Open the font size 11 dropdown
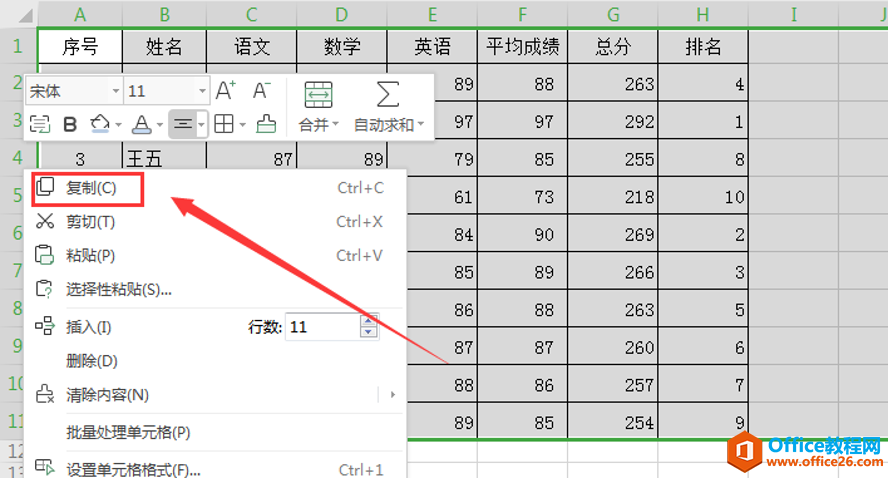Viewport: 890px width, 479px height. tap(202, 91)
